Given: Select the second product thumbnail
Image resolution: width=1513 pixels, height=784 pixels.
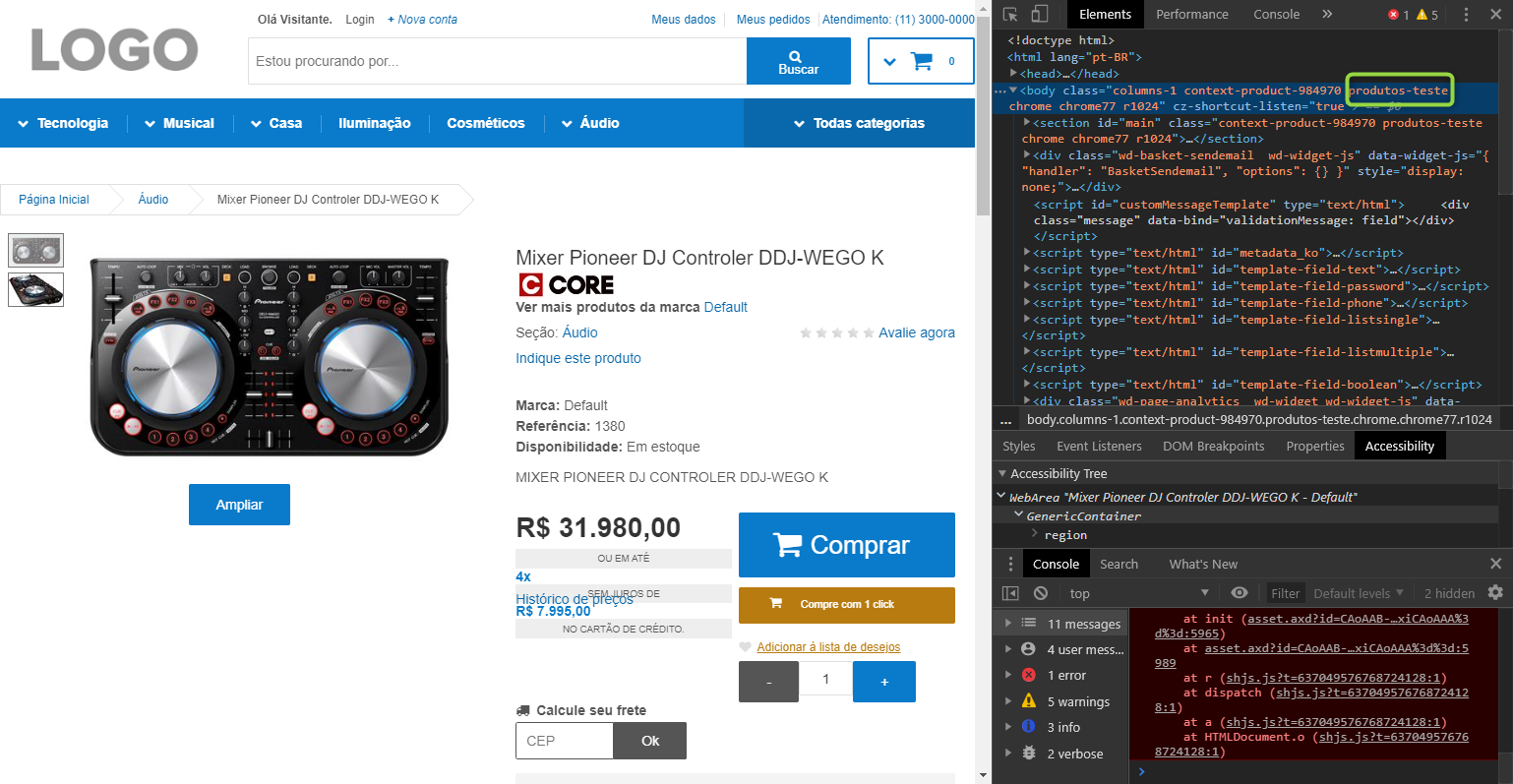Looking at the screenshot, I should 36,289.
